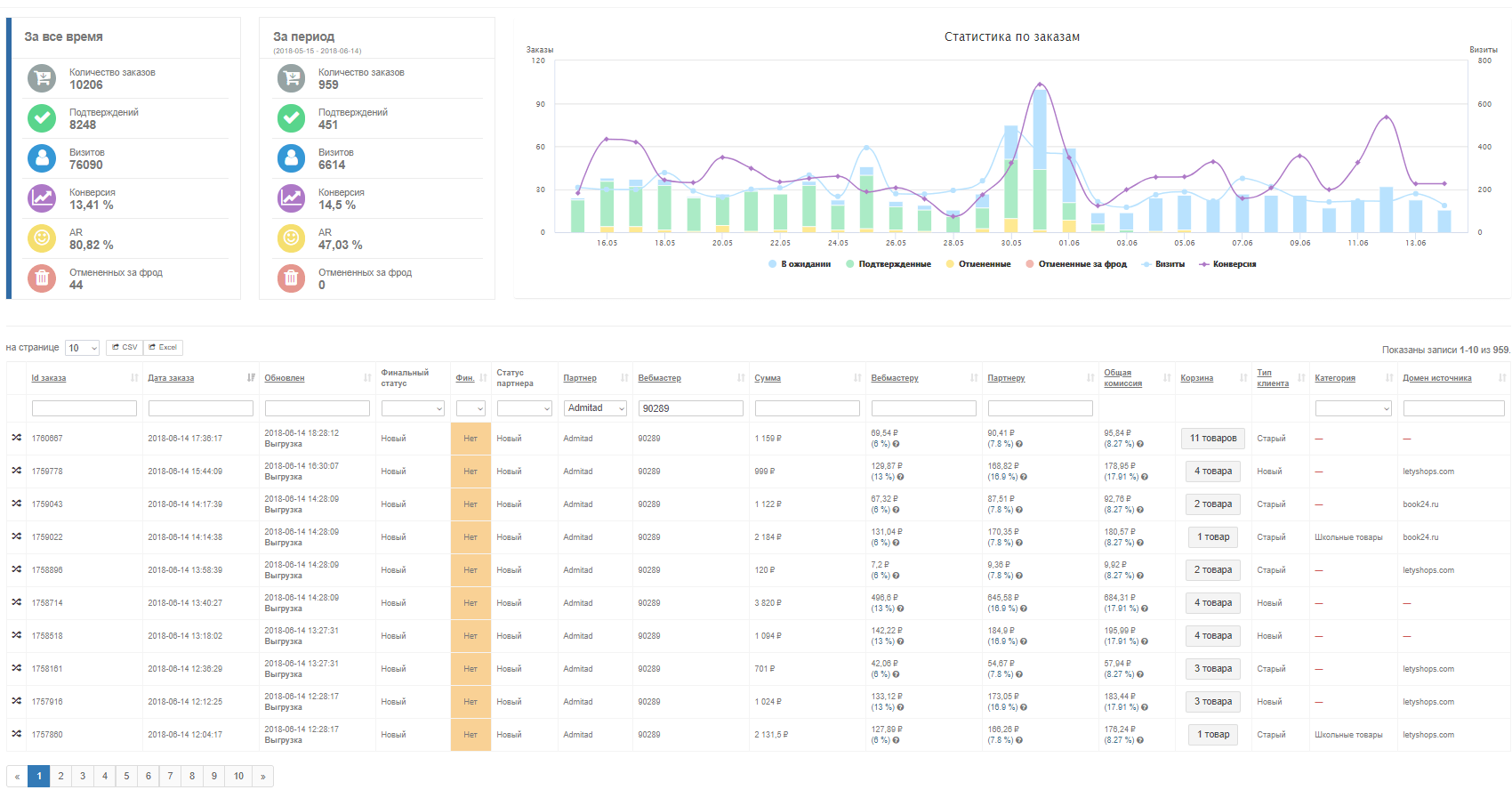Click the sort arrows of 'Сумма' column

click(857, 378)
